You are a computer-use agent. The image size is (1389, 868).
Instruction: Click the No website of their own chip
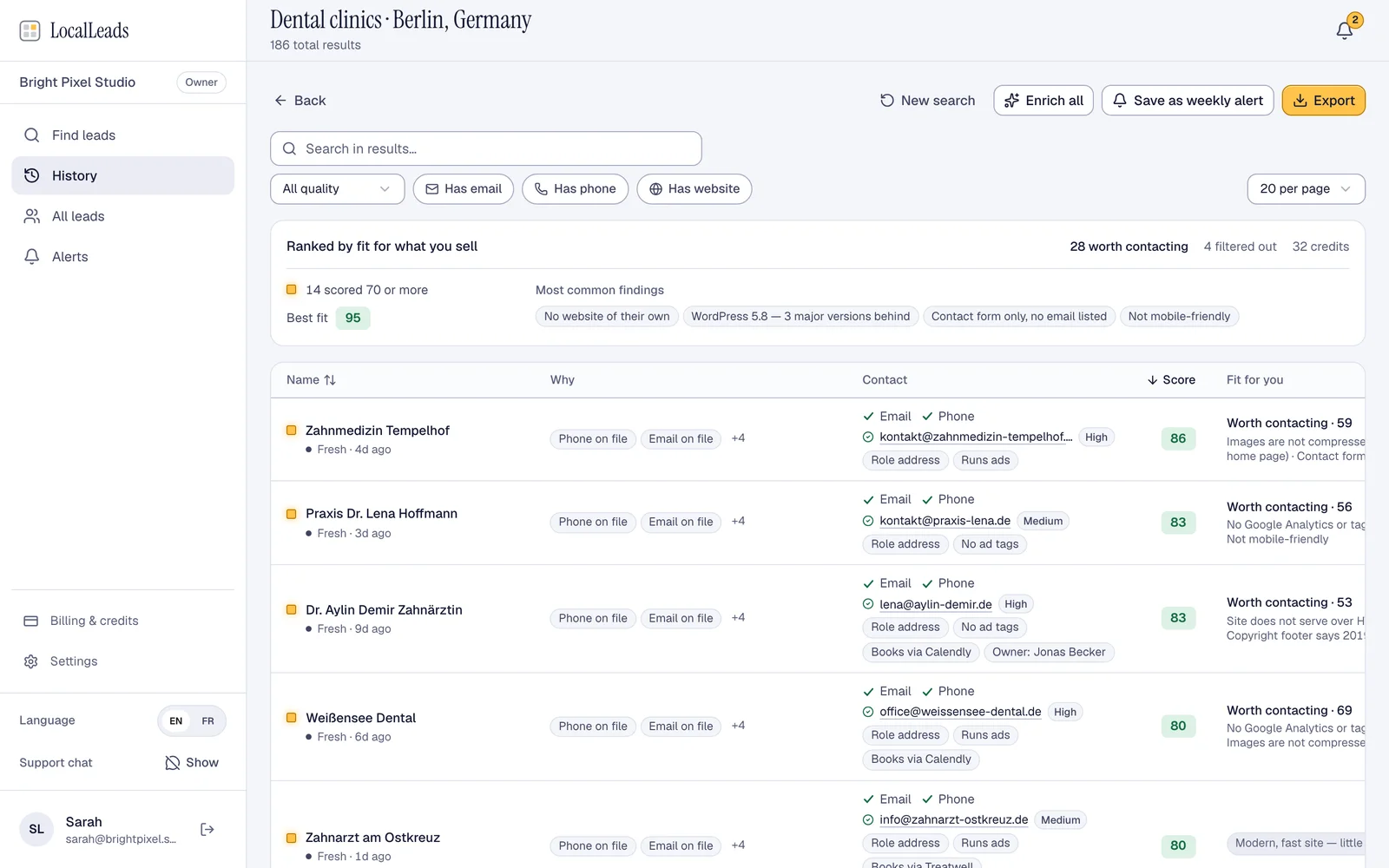607,317
